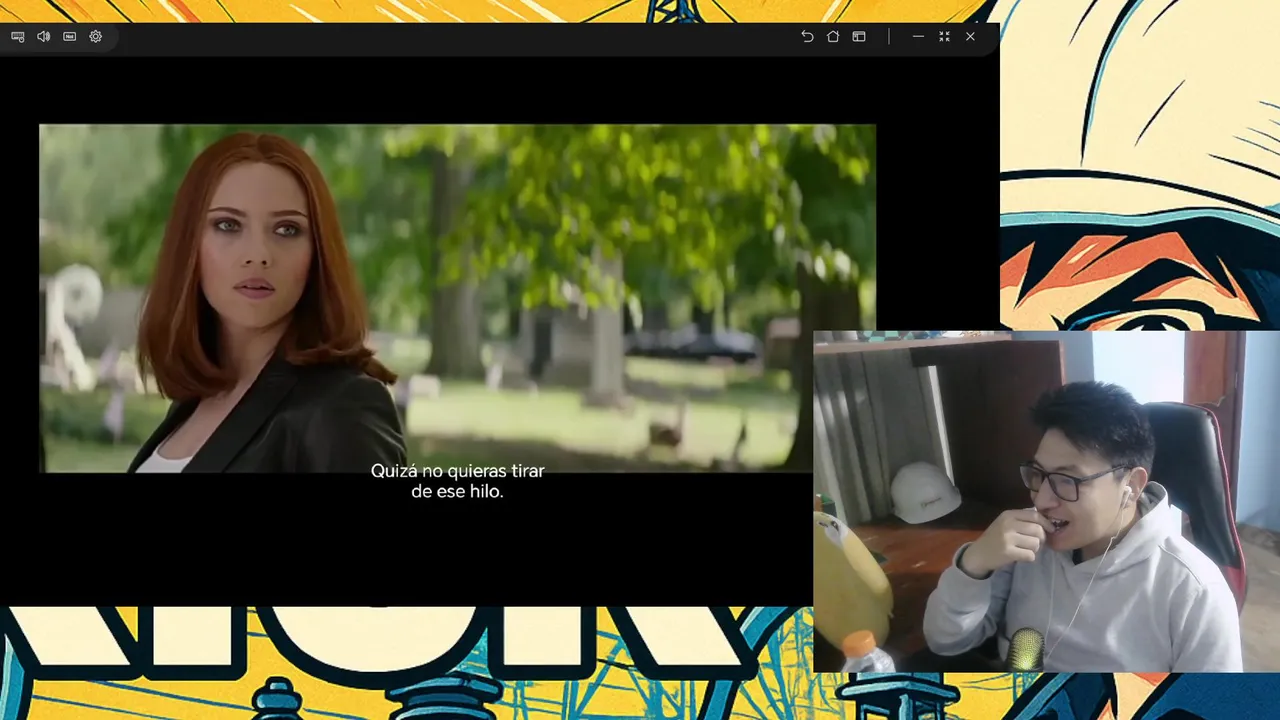The width and height of the screenshot is (1280, 720).
Task: Go to the Home screen icon
Action: [x=833, y=36]
